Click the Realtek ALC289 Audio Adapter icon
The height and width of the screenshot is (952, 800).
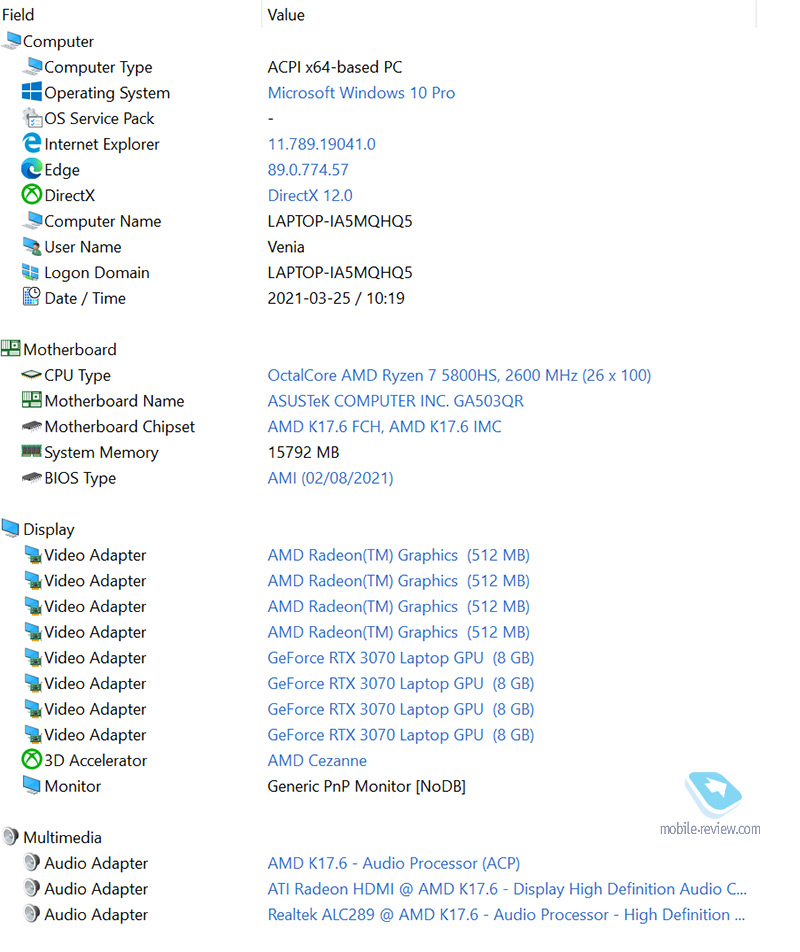point(32,914)
